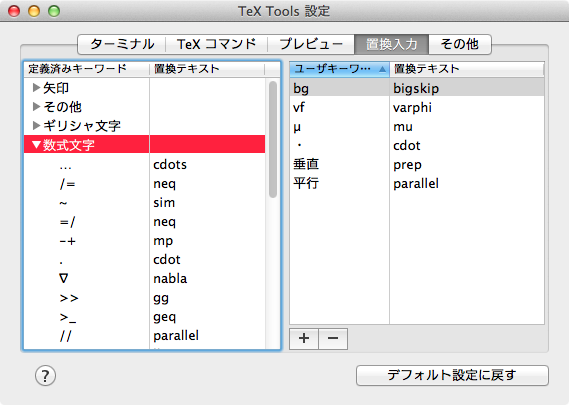Select the ∇ predefined keyword
Viewport: 569px width, 405px height.
point(64,278)
